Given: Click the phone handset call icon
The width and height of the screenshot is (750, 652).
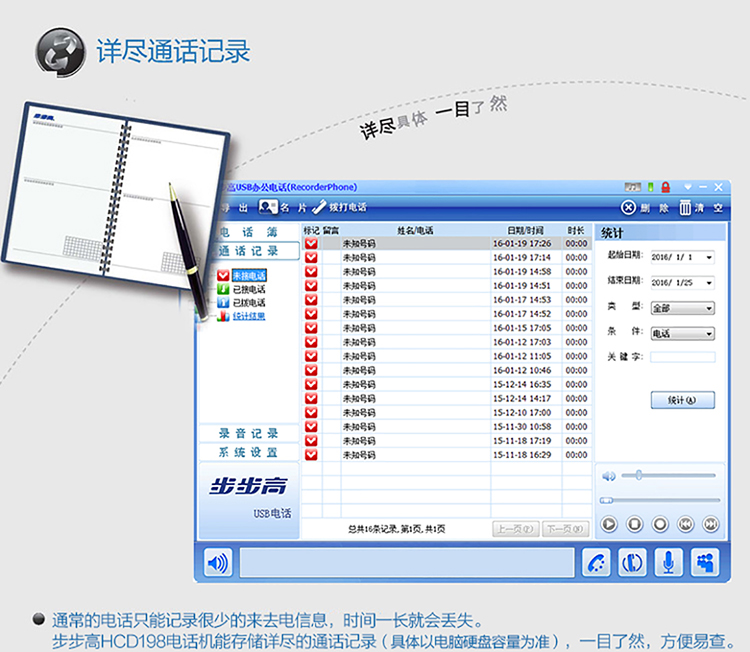Looking at the screenshot, I should 597,562.
